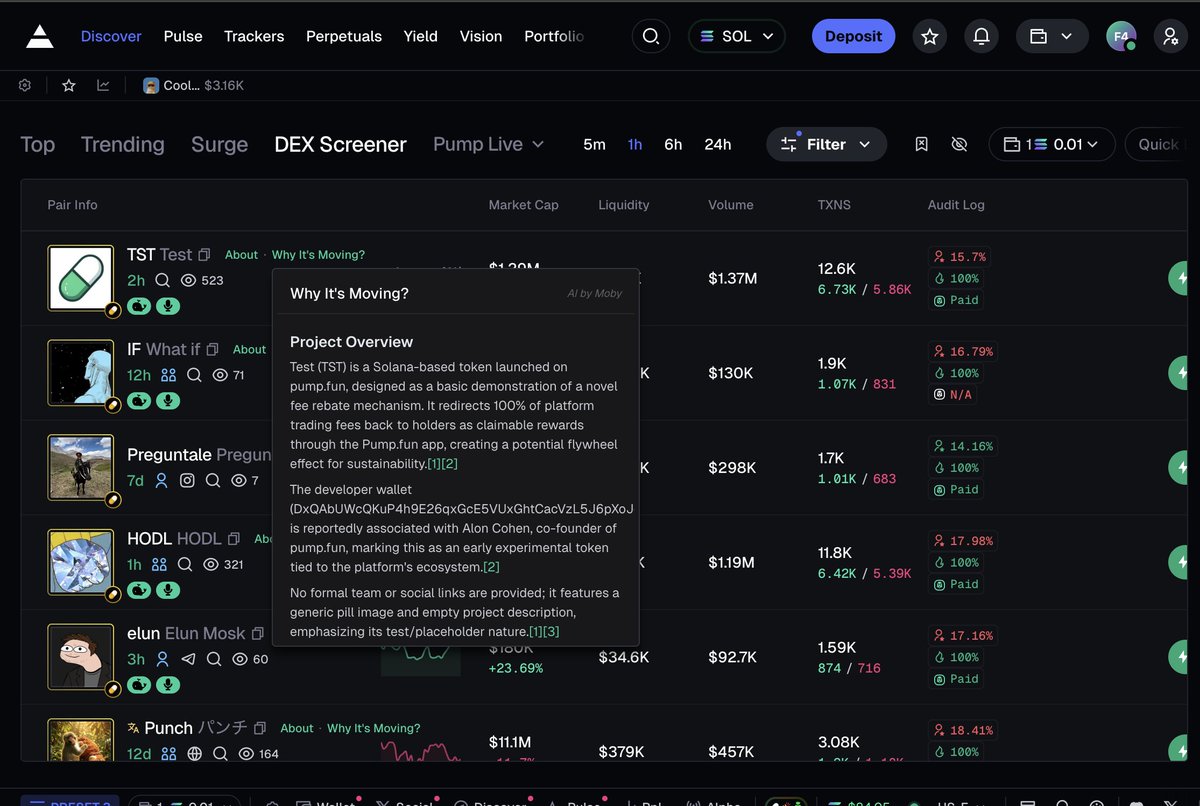Click the bookmark icon next to Filter

tap(922, 144)
